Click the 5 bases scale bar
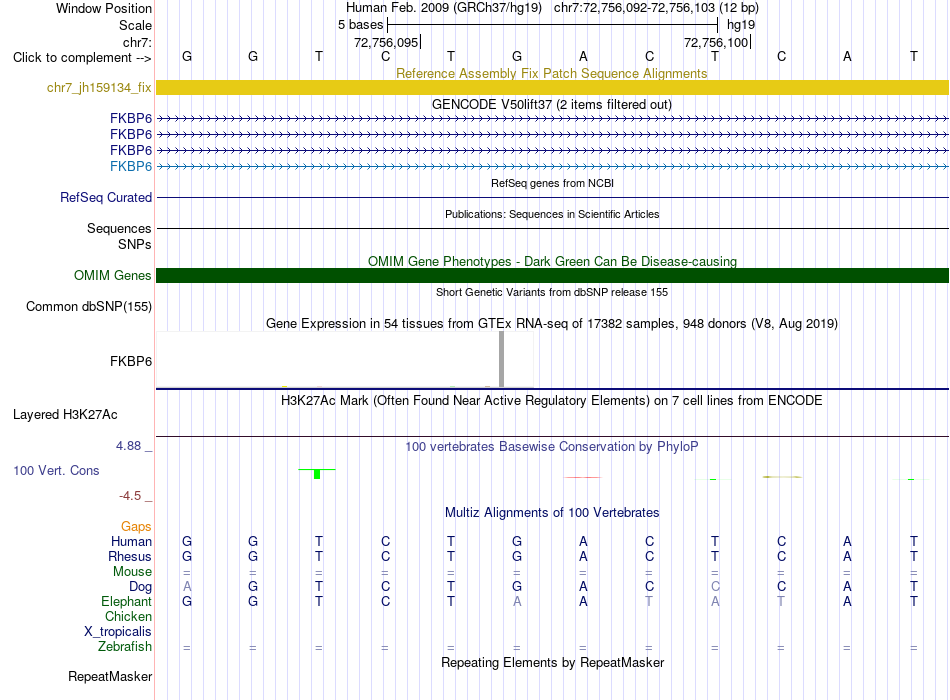Viewport: 950px width, 700px height. tap(552, 25)
